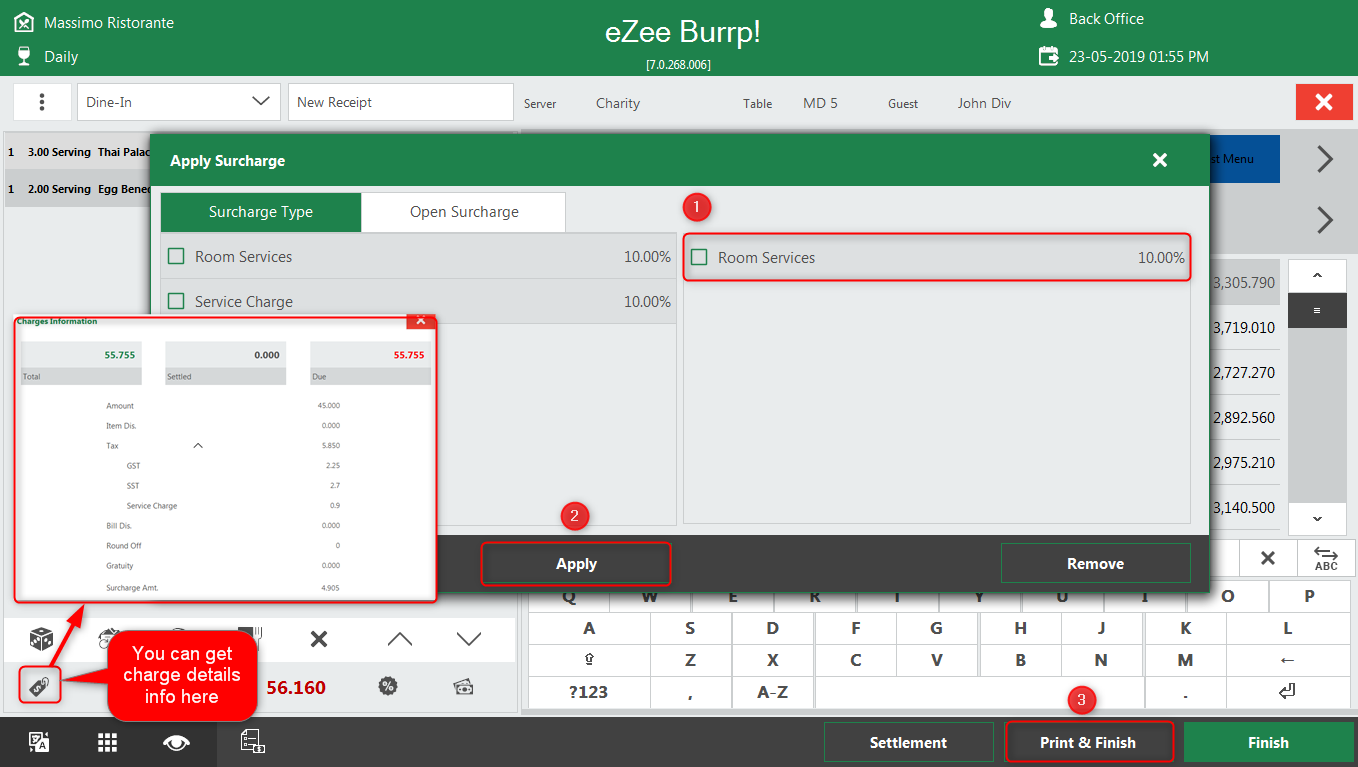Image resolution: width=1358 pixels, height=767 pixels.
Task: Switch keyboard to ?123 symbols
Action: click(589, 691)
